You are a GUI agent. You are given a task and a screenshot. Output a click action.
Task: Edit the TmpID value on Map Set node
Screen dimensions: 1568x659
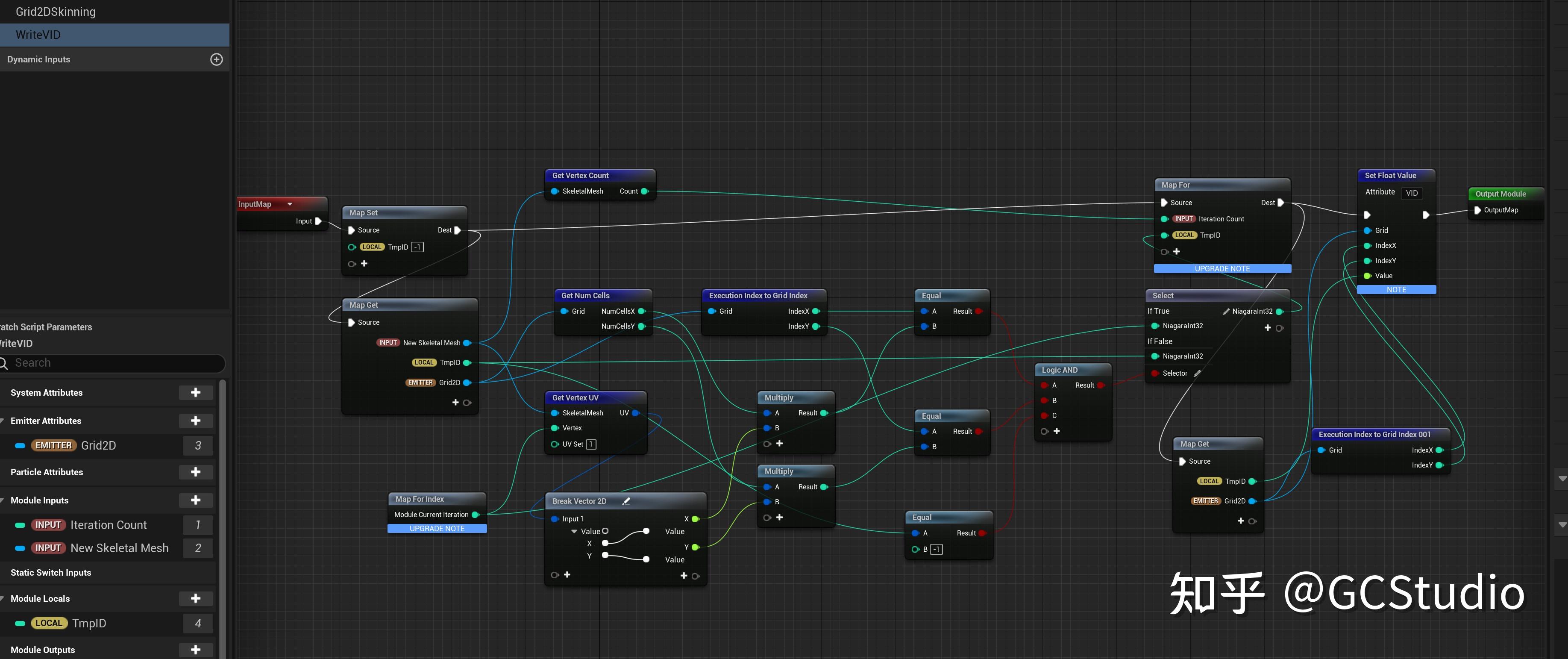coord(416,247)
